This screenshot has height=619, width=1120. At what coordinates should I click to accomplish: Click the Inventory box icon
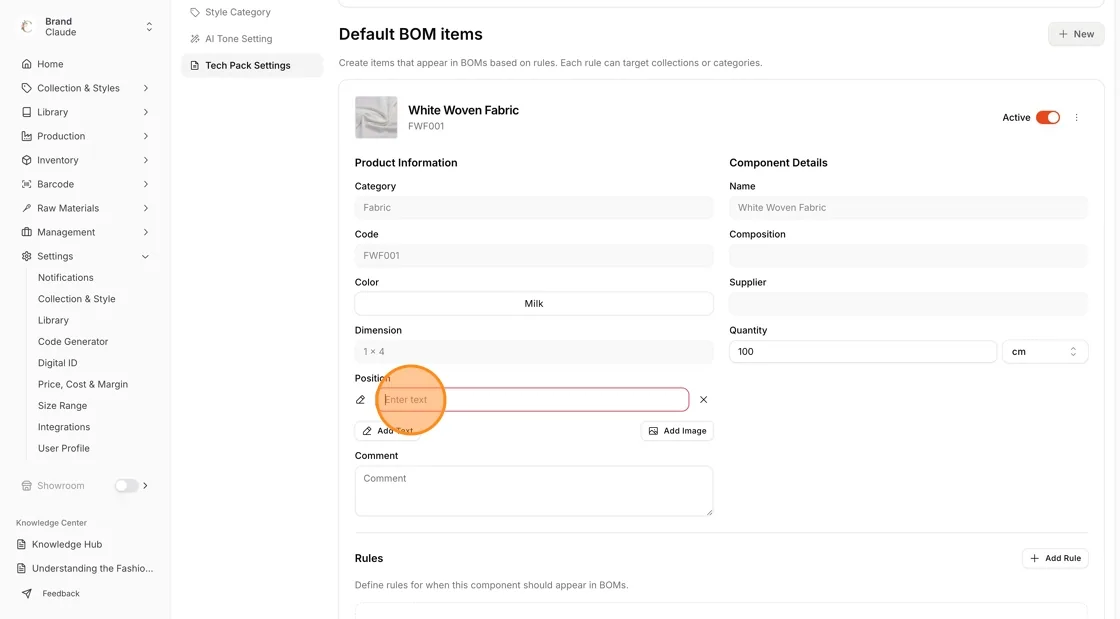pos(26,160)
